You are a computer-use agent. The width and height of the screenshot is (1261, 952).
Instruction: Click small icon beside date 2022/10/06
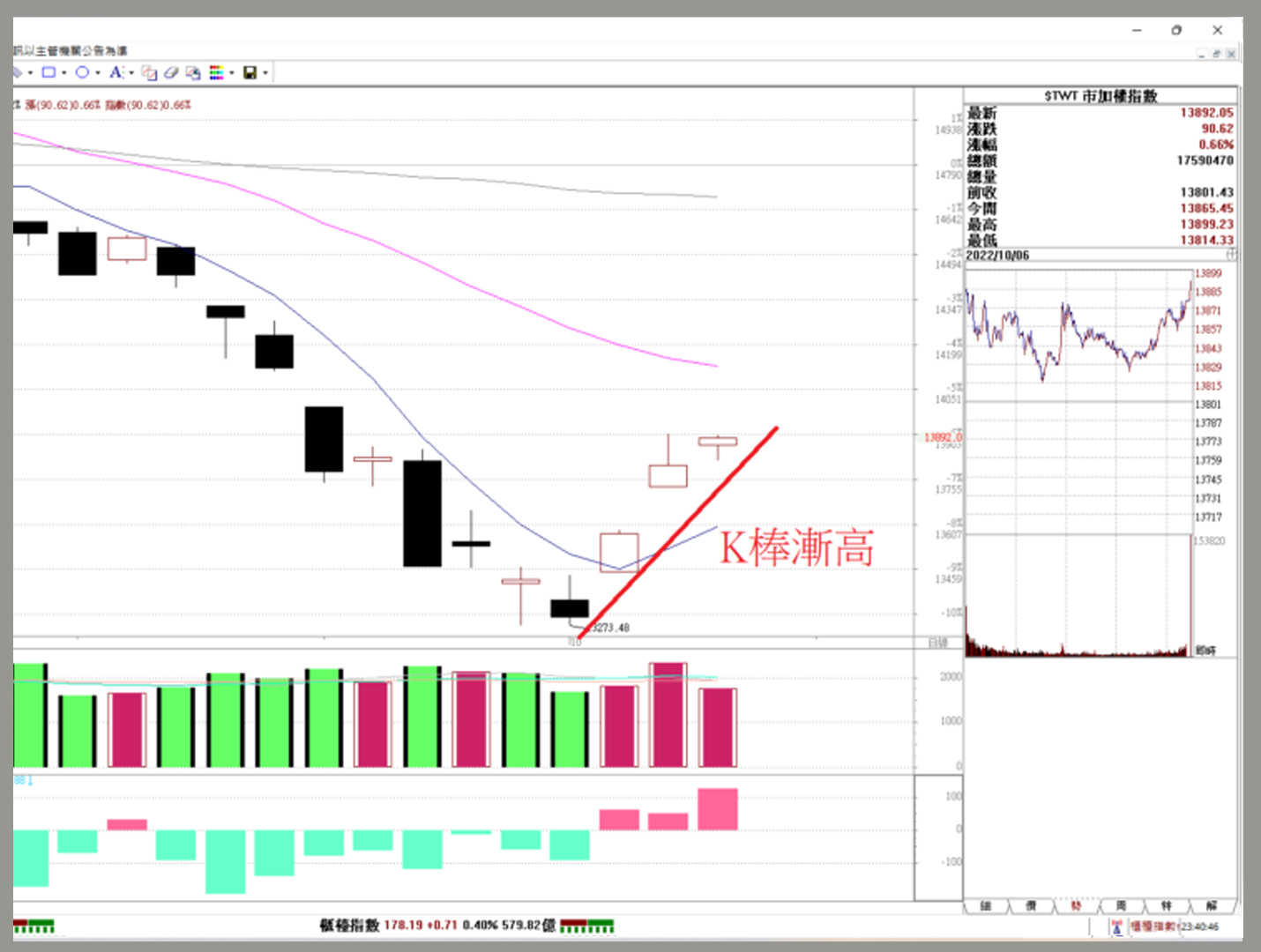pyautogui.click(x=1232, y=254)
